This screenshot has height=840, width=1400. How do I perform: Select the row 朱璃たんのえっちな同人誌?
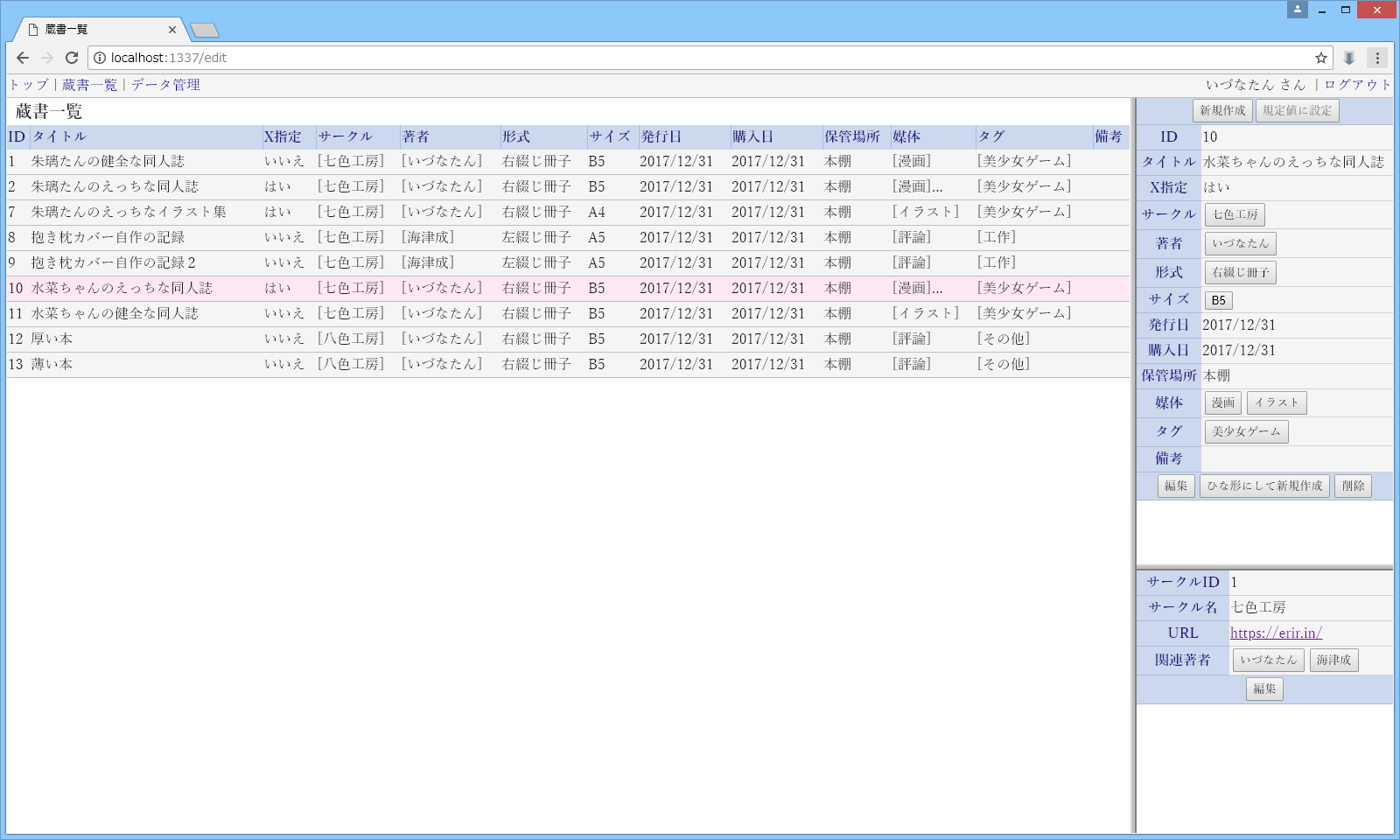(568, 187)
